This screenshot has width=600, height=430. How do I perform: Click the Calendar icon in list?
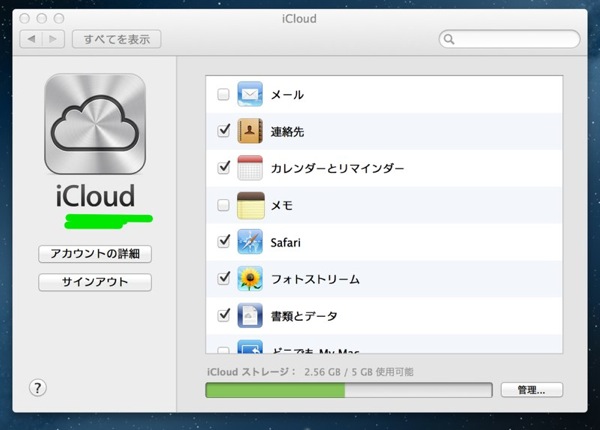coord(250,168)
